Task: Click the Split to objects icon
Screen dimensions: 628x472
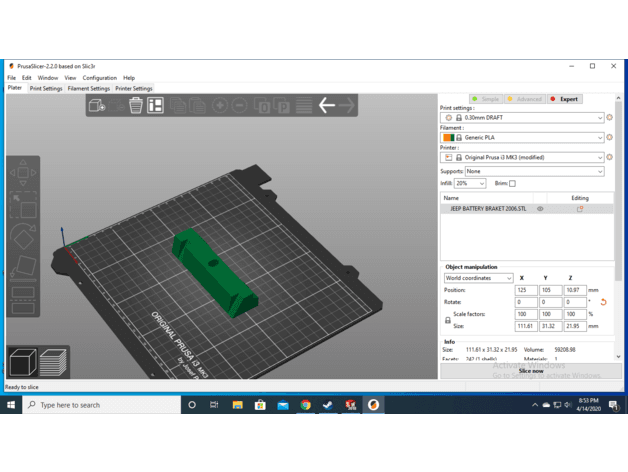Action: tap(262, 106)
